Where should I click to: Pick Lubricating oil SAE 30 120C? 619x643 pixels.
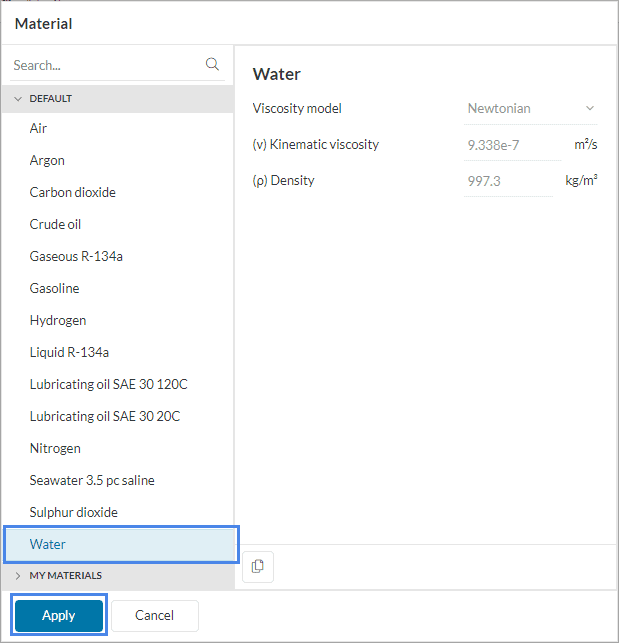tap(108, 384)
